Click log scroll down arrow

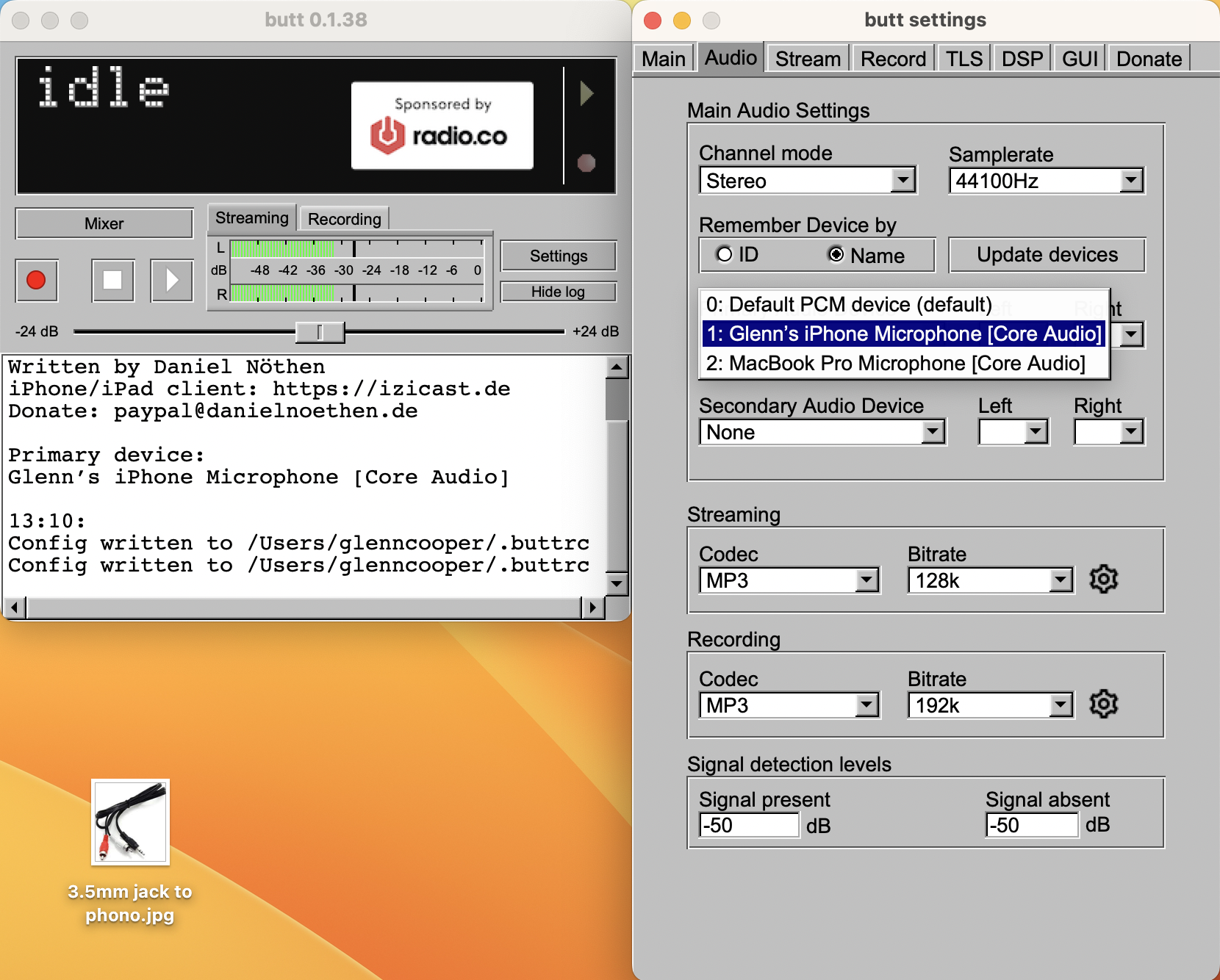[617, 584]
